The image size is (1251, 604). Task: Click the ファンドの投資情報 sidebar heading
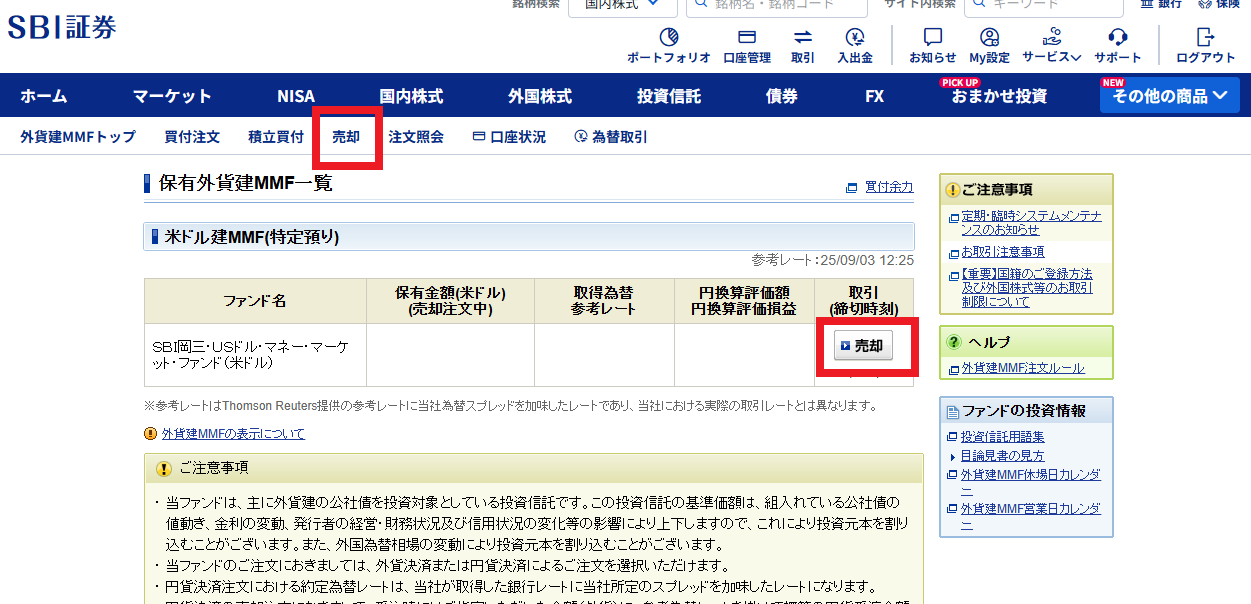(1023, 411)
